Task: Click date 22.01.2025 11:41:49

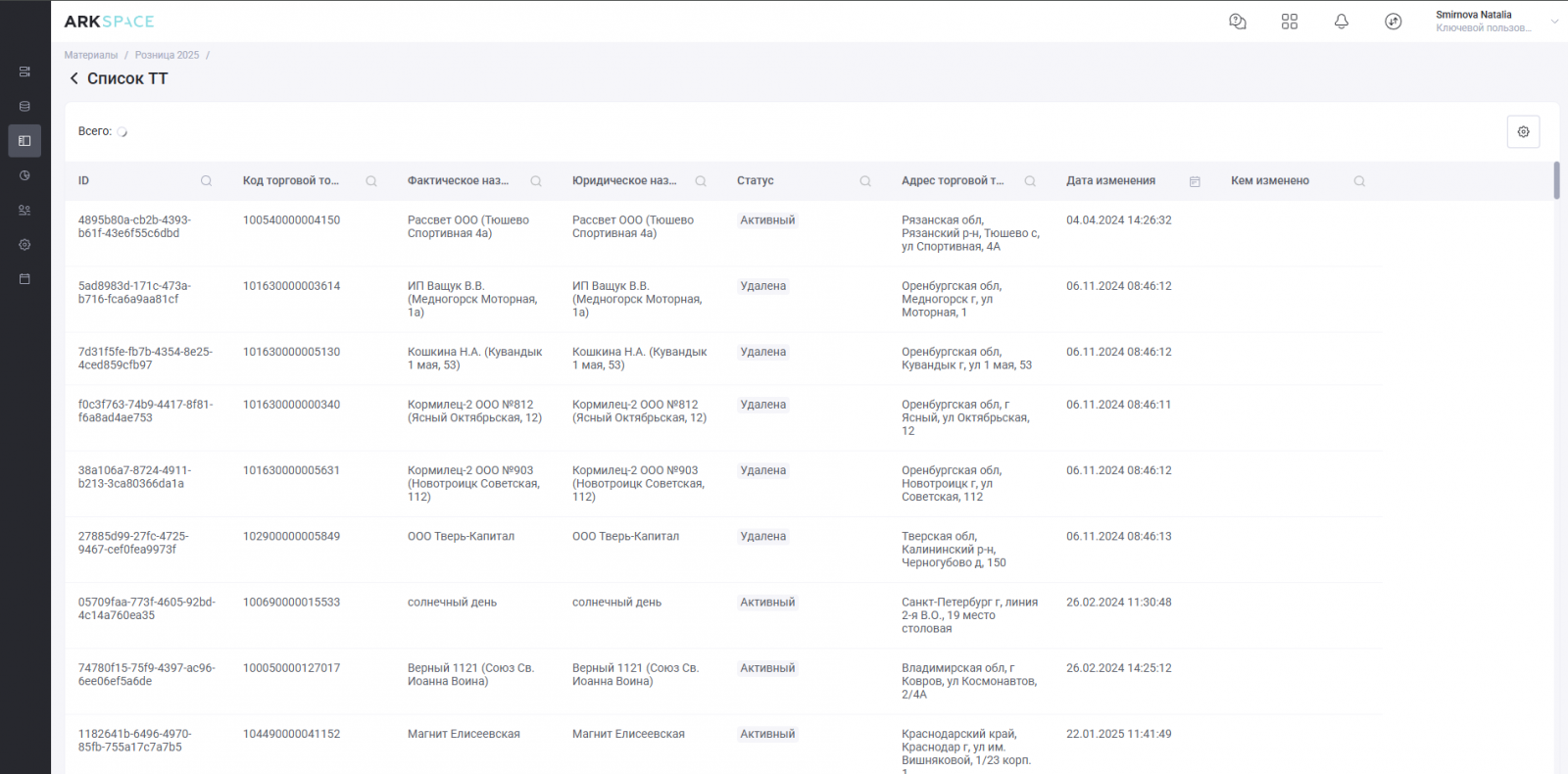Action: (x=1119, y=734)
